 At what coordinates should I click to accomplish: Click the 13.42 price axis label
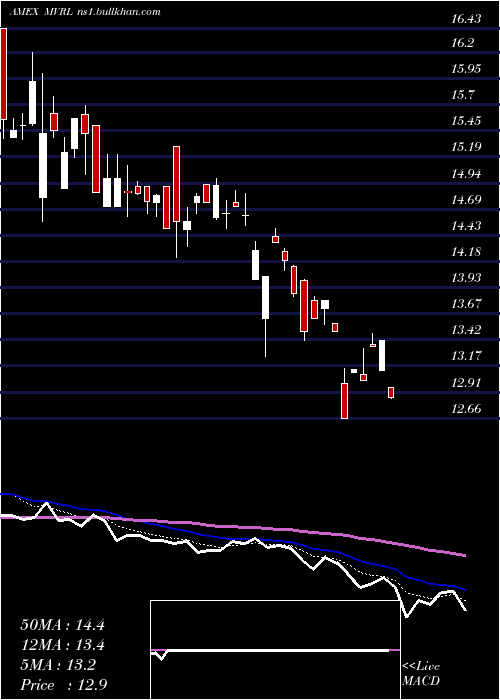click(466, 330)
